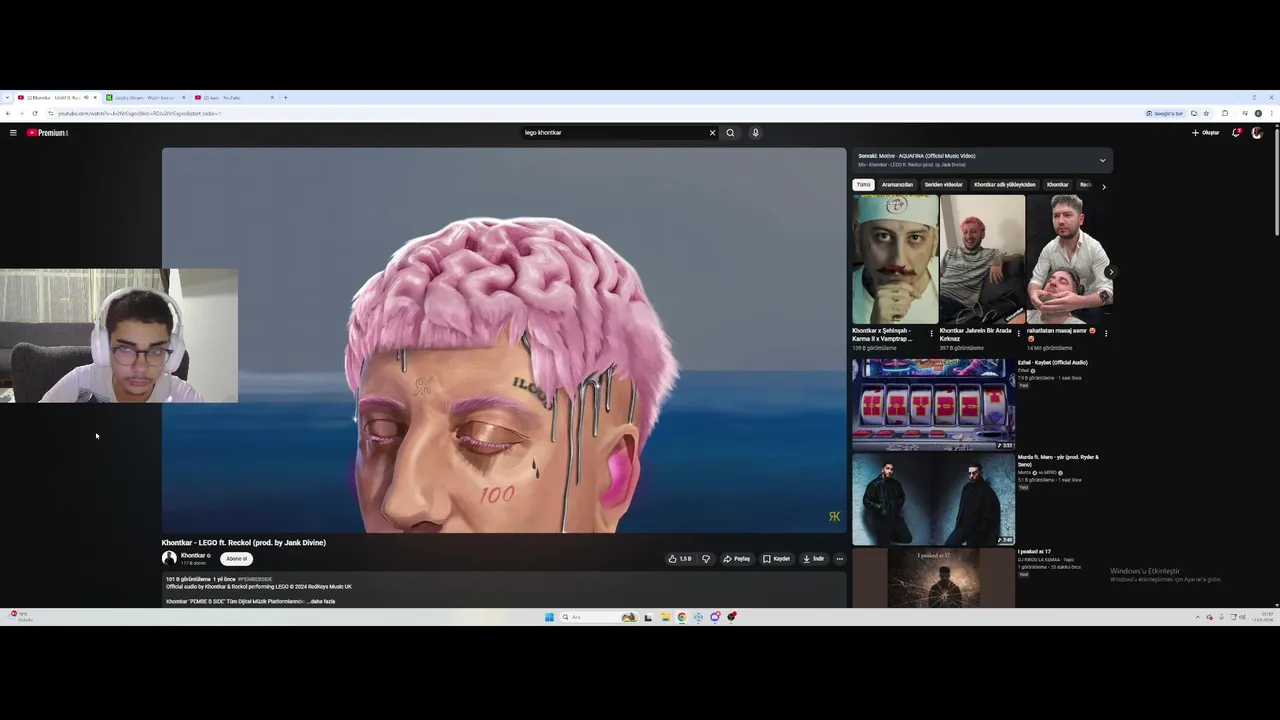This screenshot has height=720, width=1280.
Task: Open options for rahatlatan masaj short
Action: pos(1105,333)
